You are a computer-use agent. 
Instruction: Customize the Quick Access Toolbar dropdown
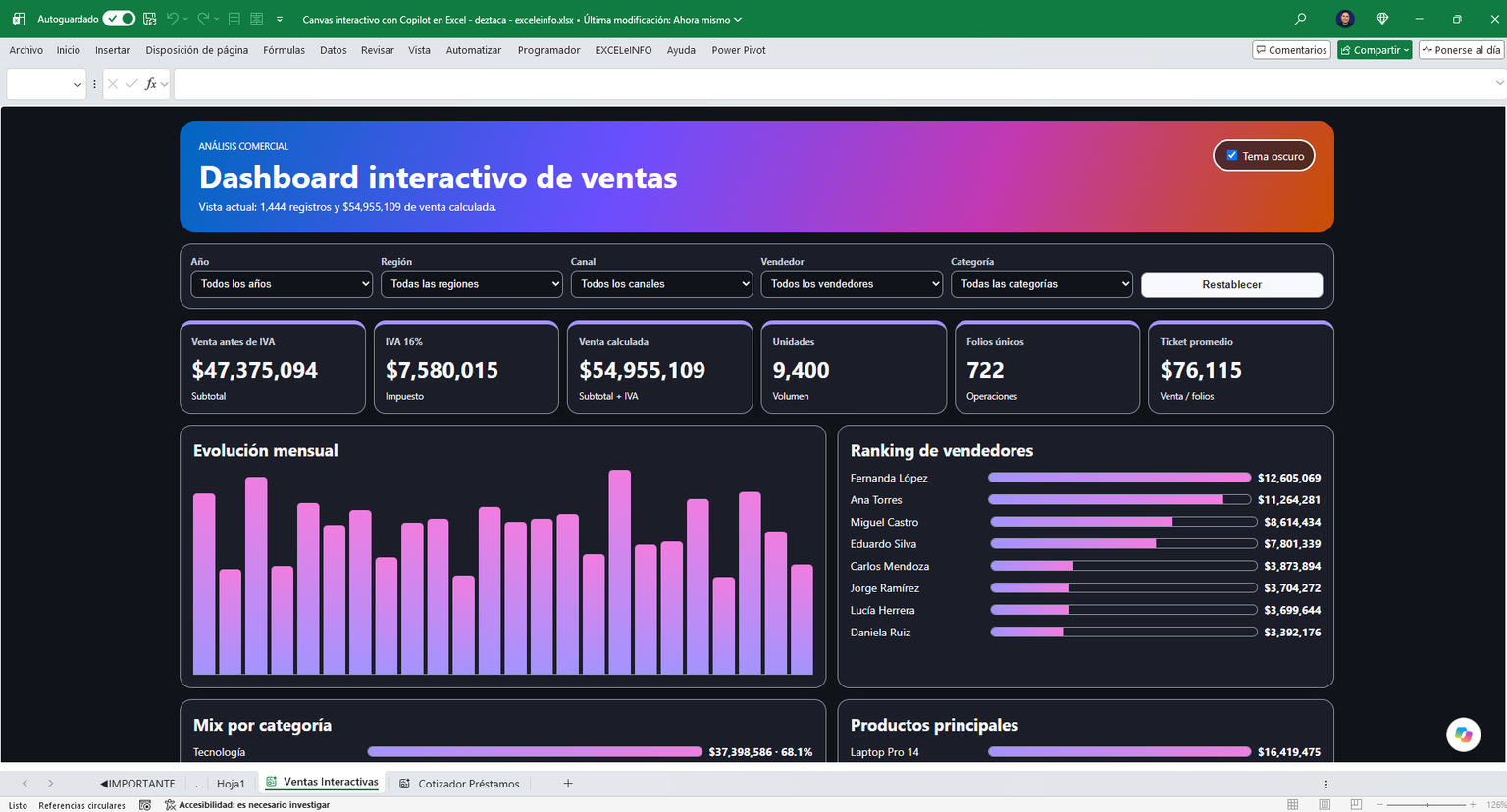click(x=280, y=19)
